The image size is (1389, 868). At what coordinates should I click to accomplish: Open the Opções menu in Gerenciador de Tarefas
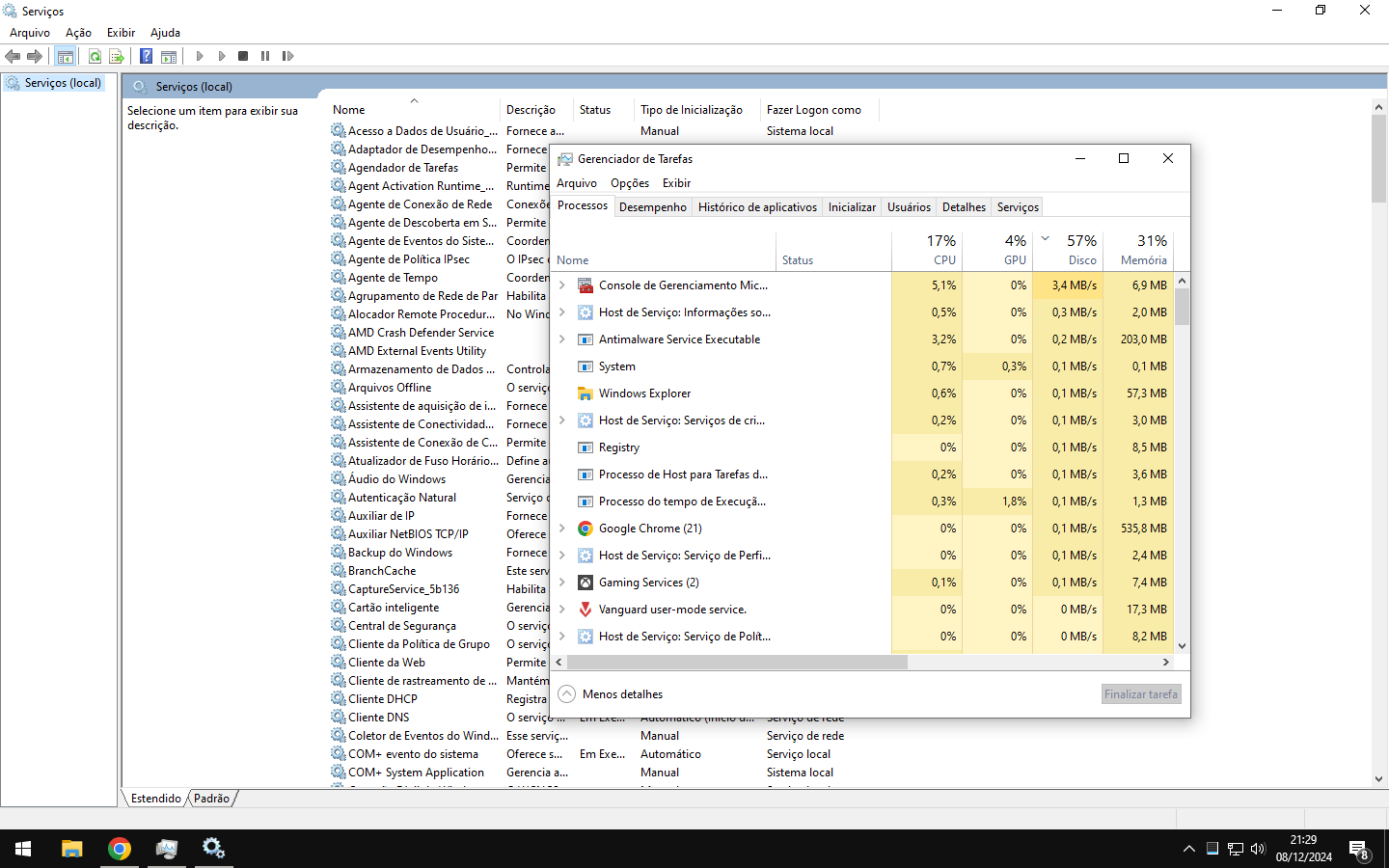pyautogui.click(x=630, y=183)
